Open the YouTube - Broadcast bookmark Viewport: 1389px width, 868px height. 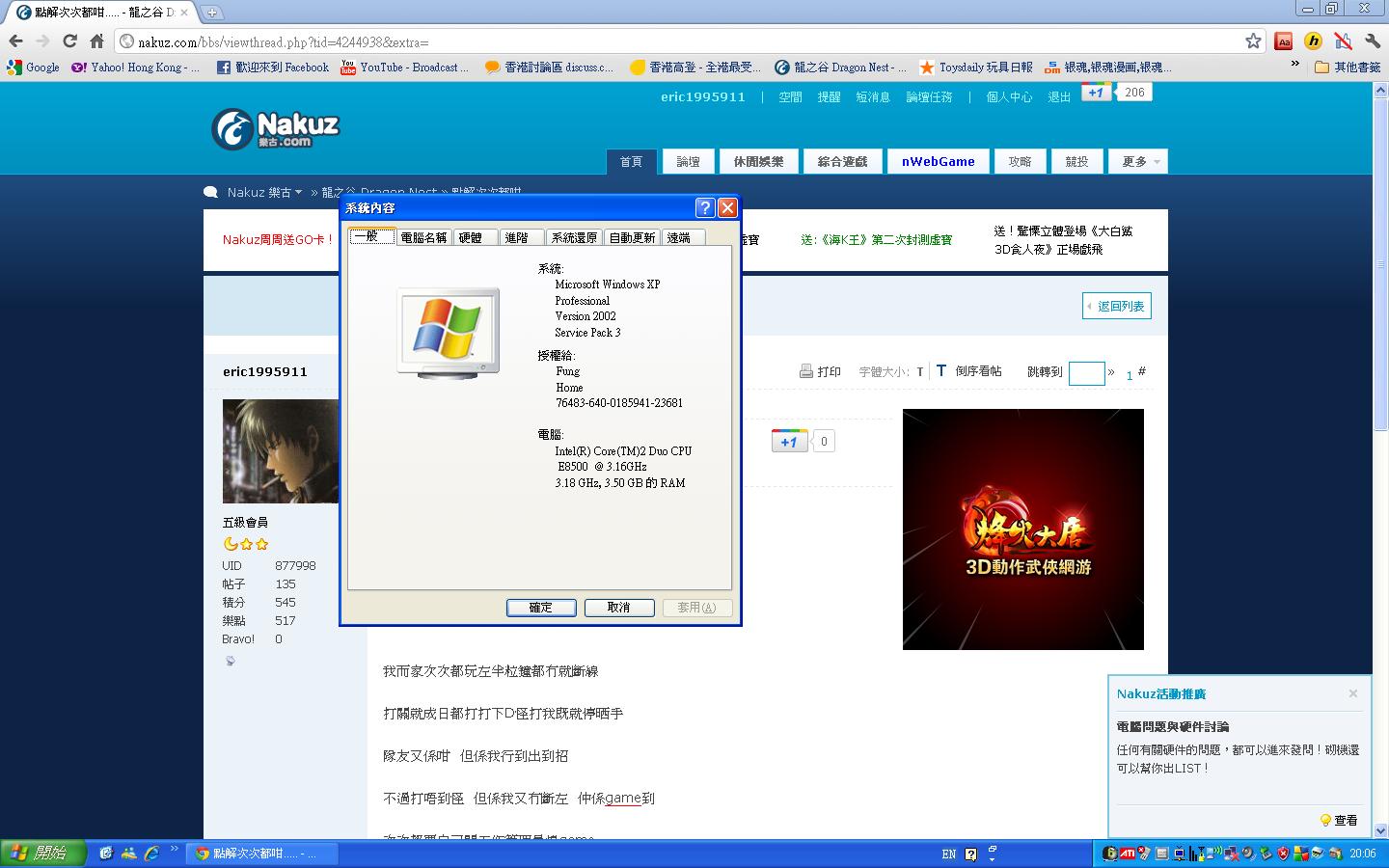point(405,68)
